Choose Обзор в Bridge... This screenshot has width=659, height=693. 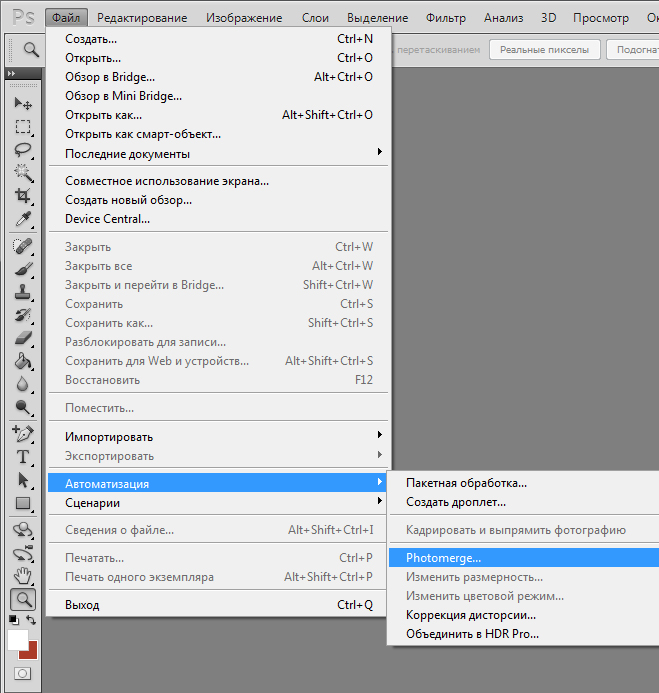coord(219,77)
